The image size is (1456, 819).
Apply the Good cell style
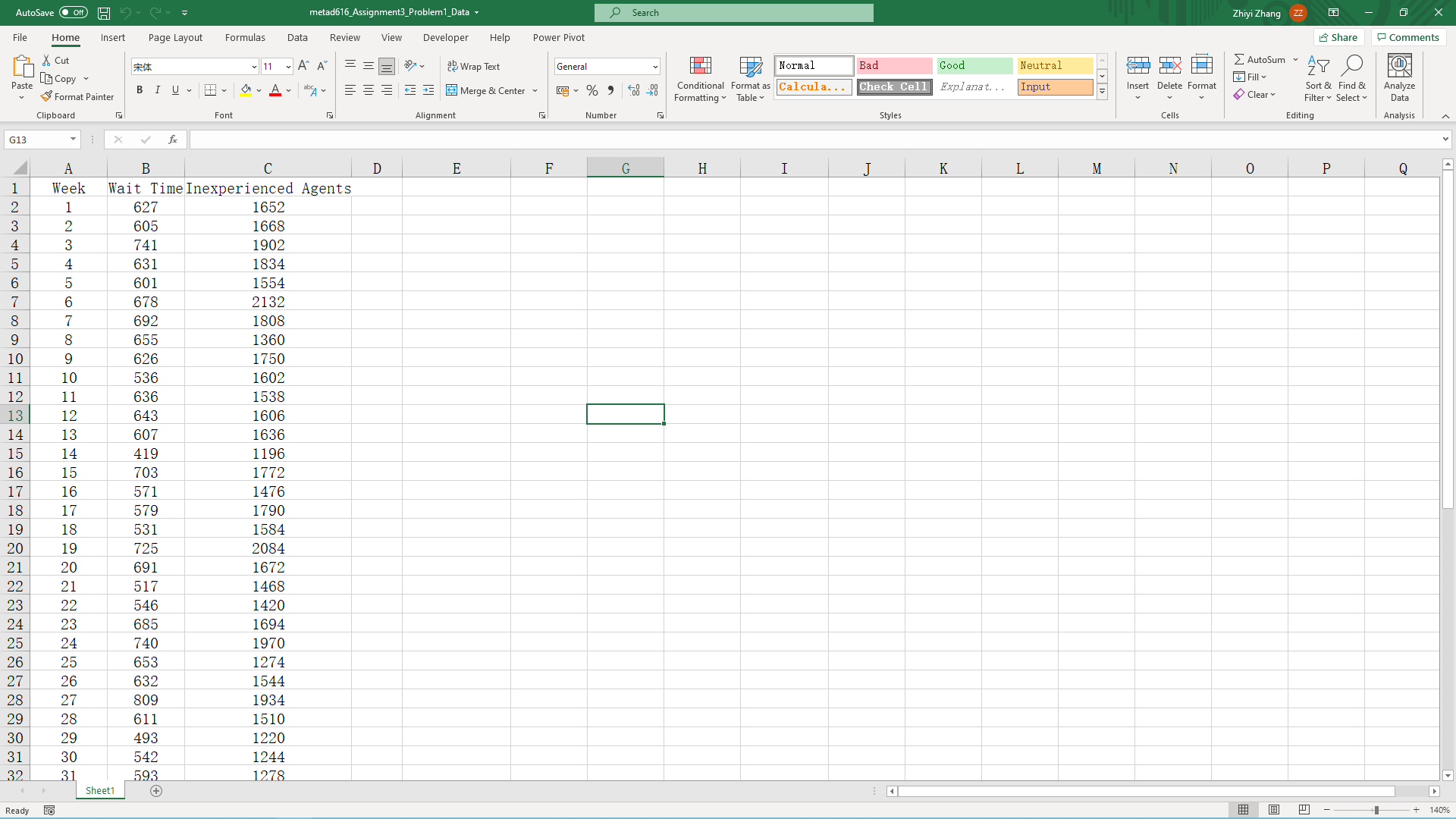[x=974, y=65]
